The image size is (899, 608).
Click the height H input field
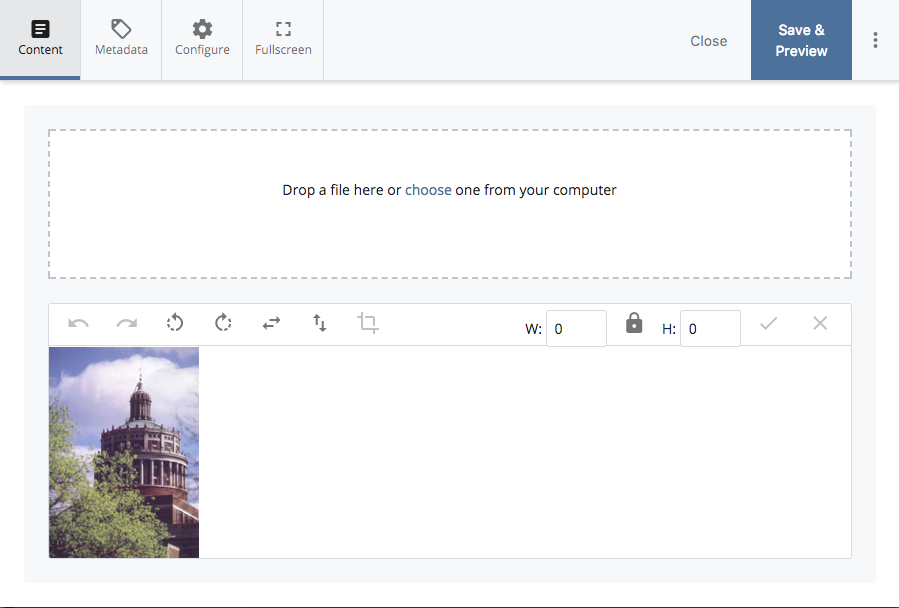click(x=710, y=329)
